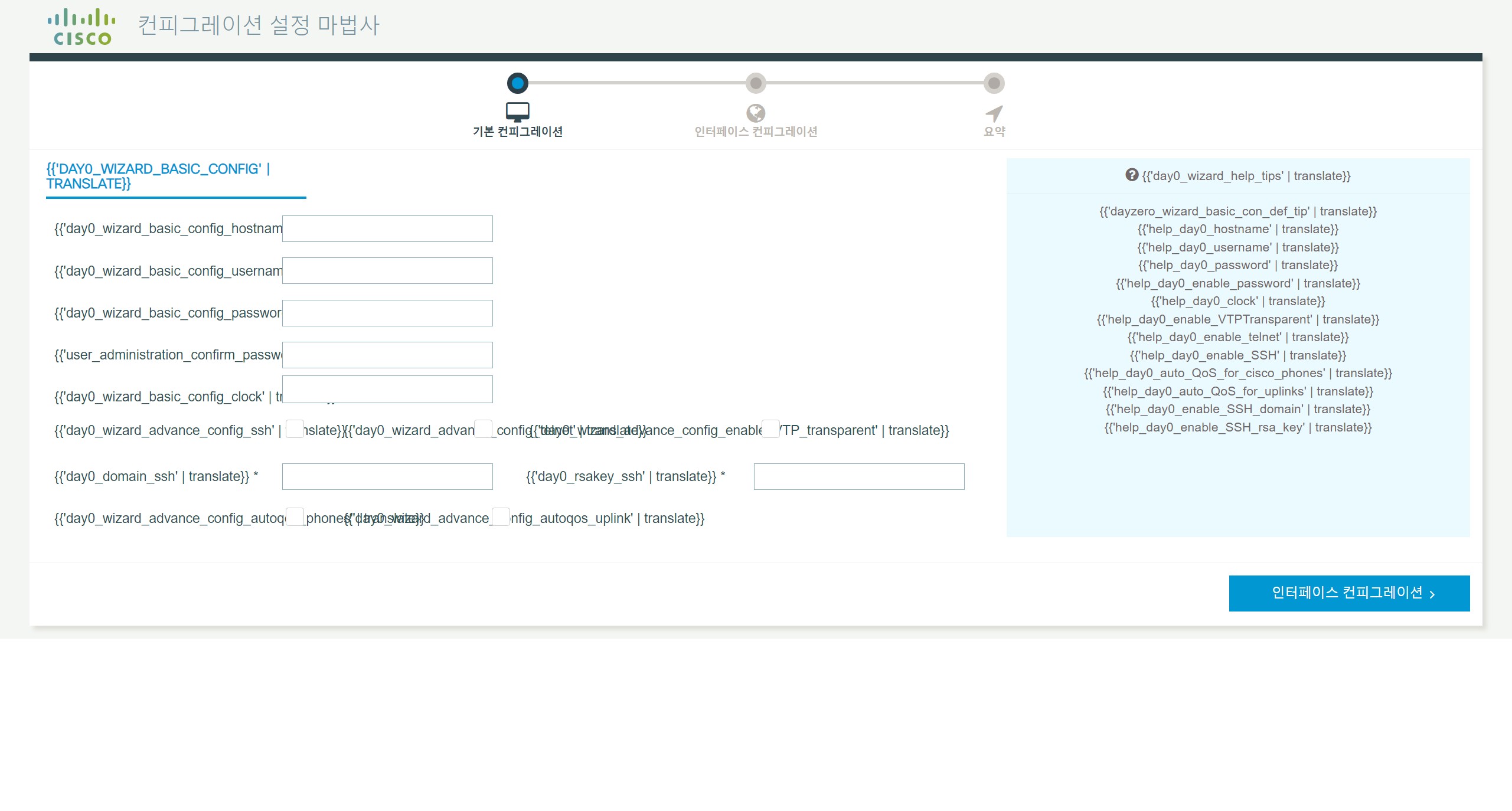Image resolution: width=1512 pixels, height=811 pixels.
Task: Click the 컨피그레이션 설정 마법사 title
Action: [259, 25]
